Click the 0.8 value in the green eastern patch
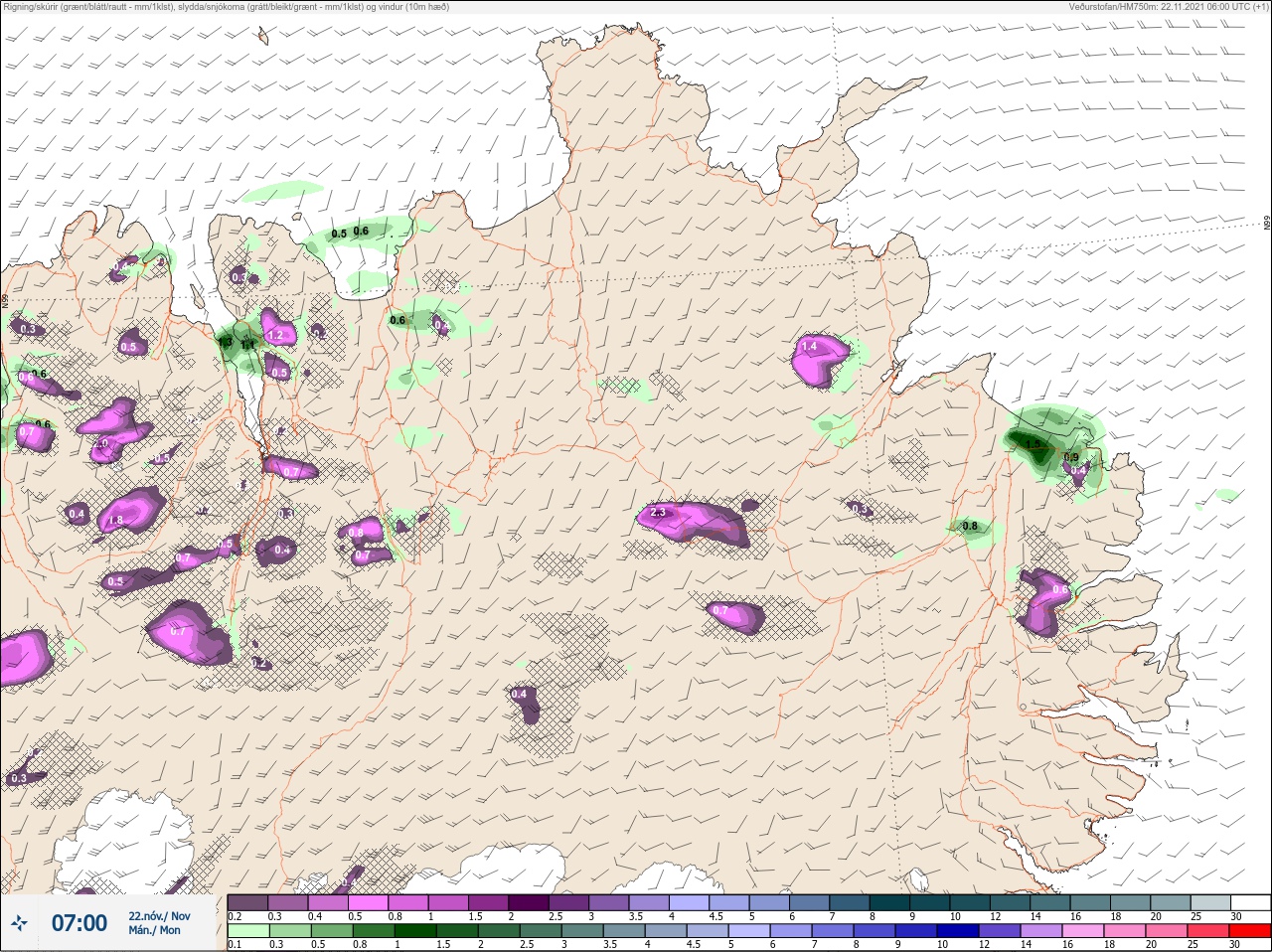Screen dimensions: 1272x952 coord(971,526)
